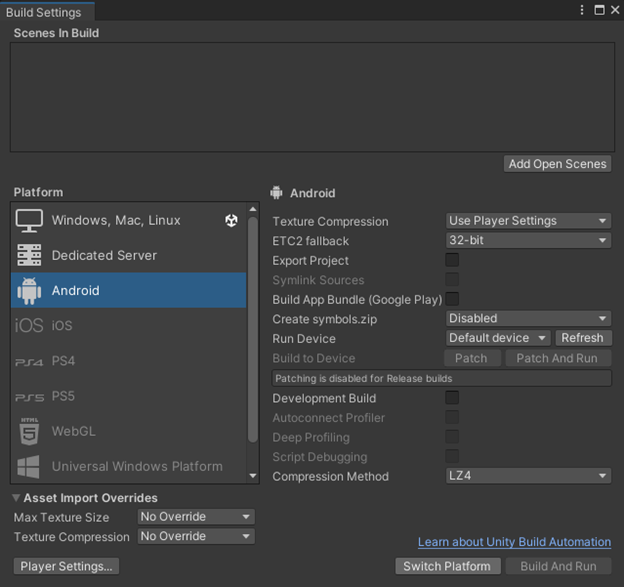Collapse the Asset Import Overrides section
Screen dimensions: 624x587
point(17,498)
